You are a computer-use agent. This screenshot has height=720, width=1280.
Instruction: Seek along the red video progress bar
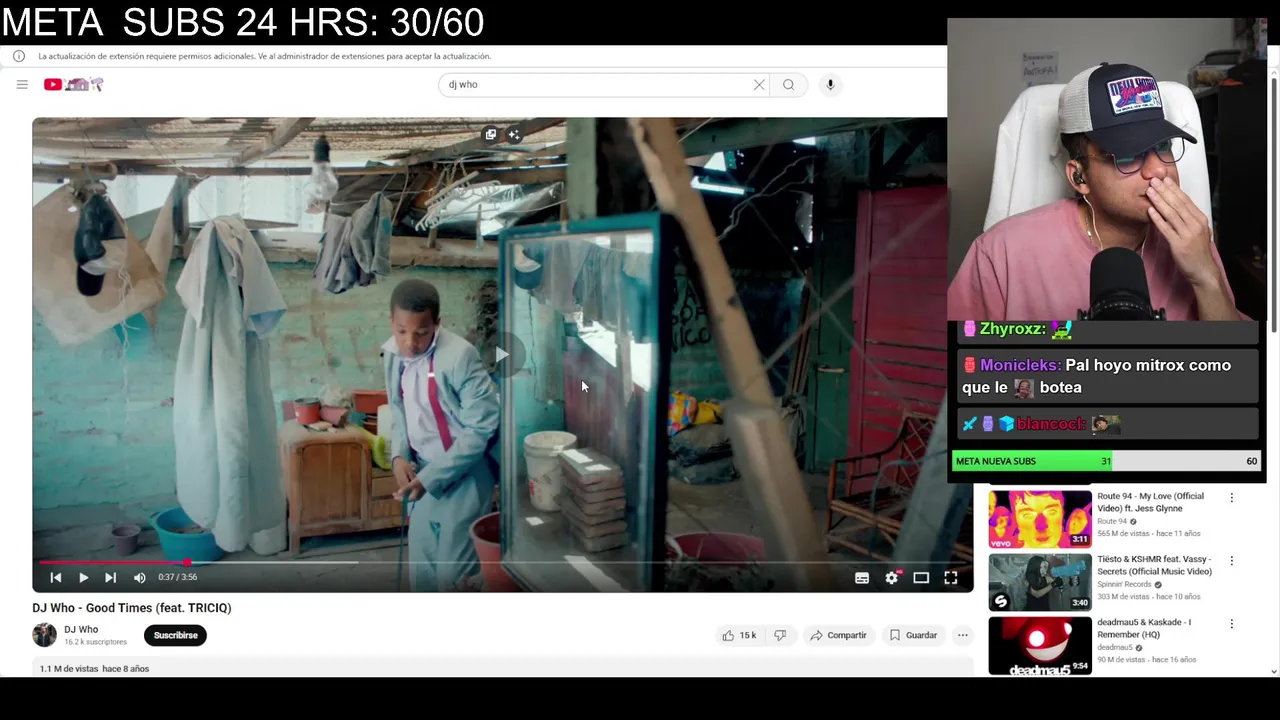coord(502,563)
